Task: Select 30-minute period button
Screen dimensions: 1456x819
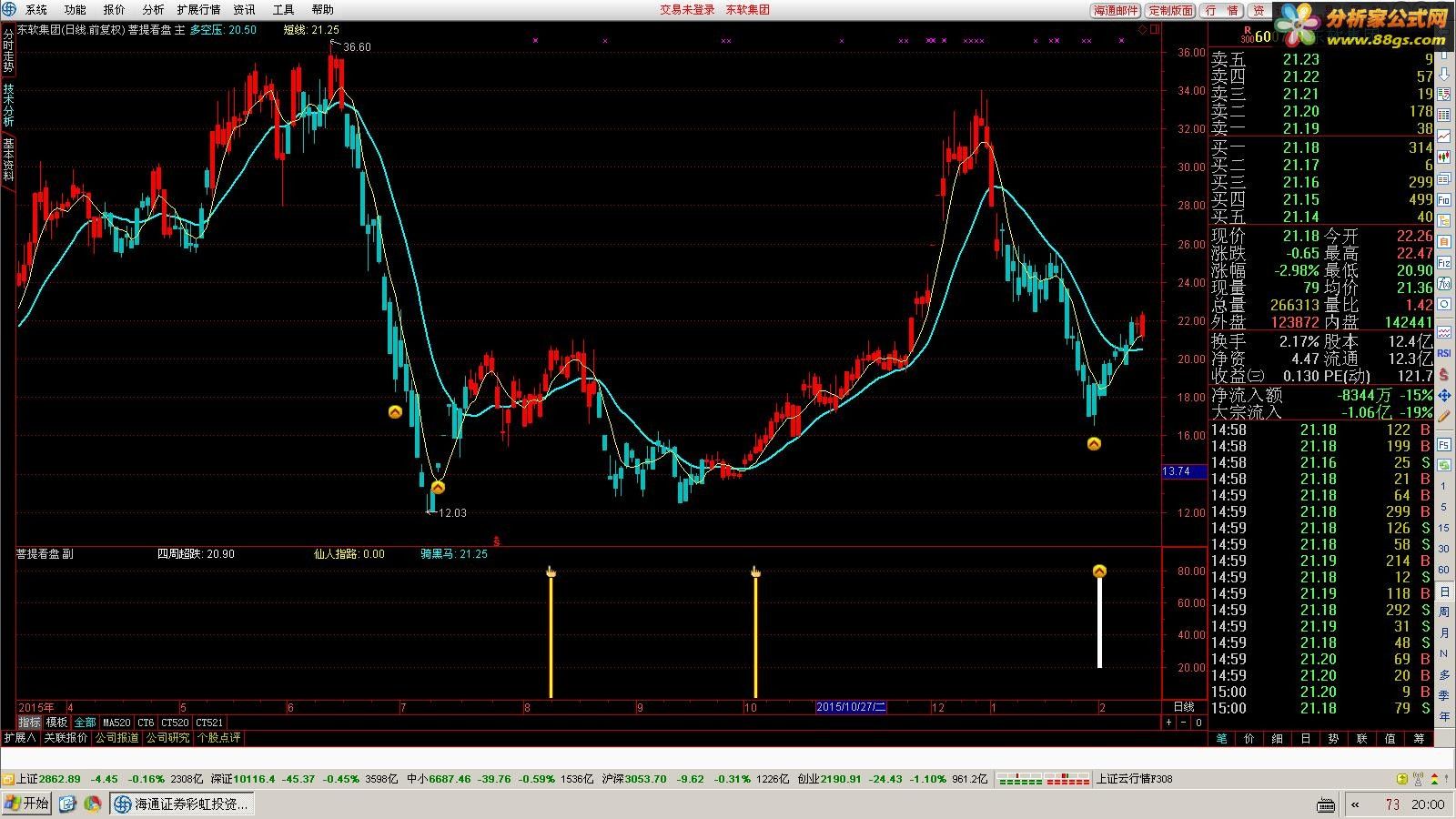Action: pyautogui.click(x=1444, y=549)
